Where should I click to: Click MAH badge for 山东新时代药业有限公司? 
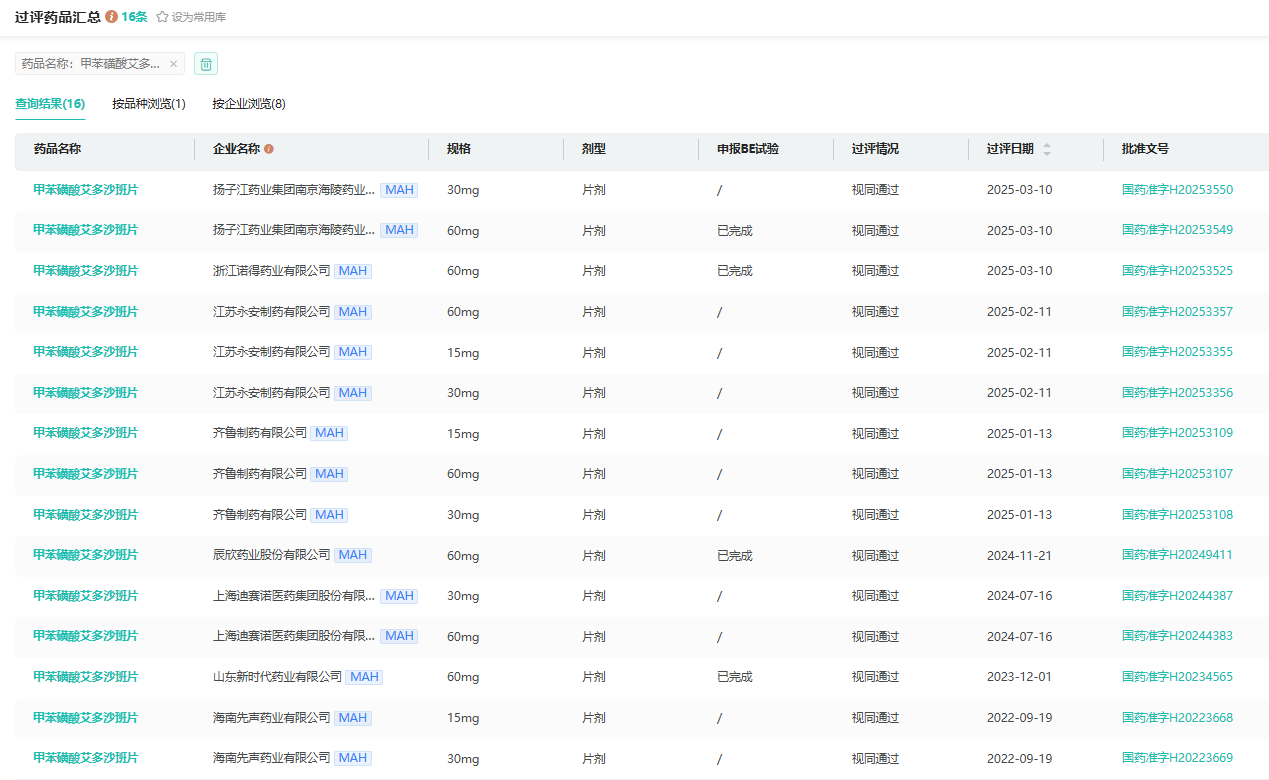pyautogui.click(x=364, y=677)
